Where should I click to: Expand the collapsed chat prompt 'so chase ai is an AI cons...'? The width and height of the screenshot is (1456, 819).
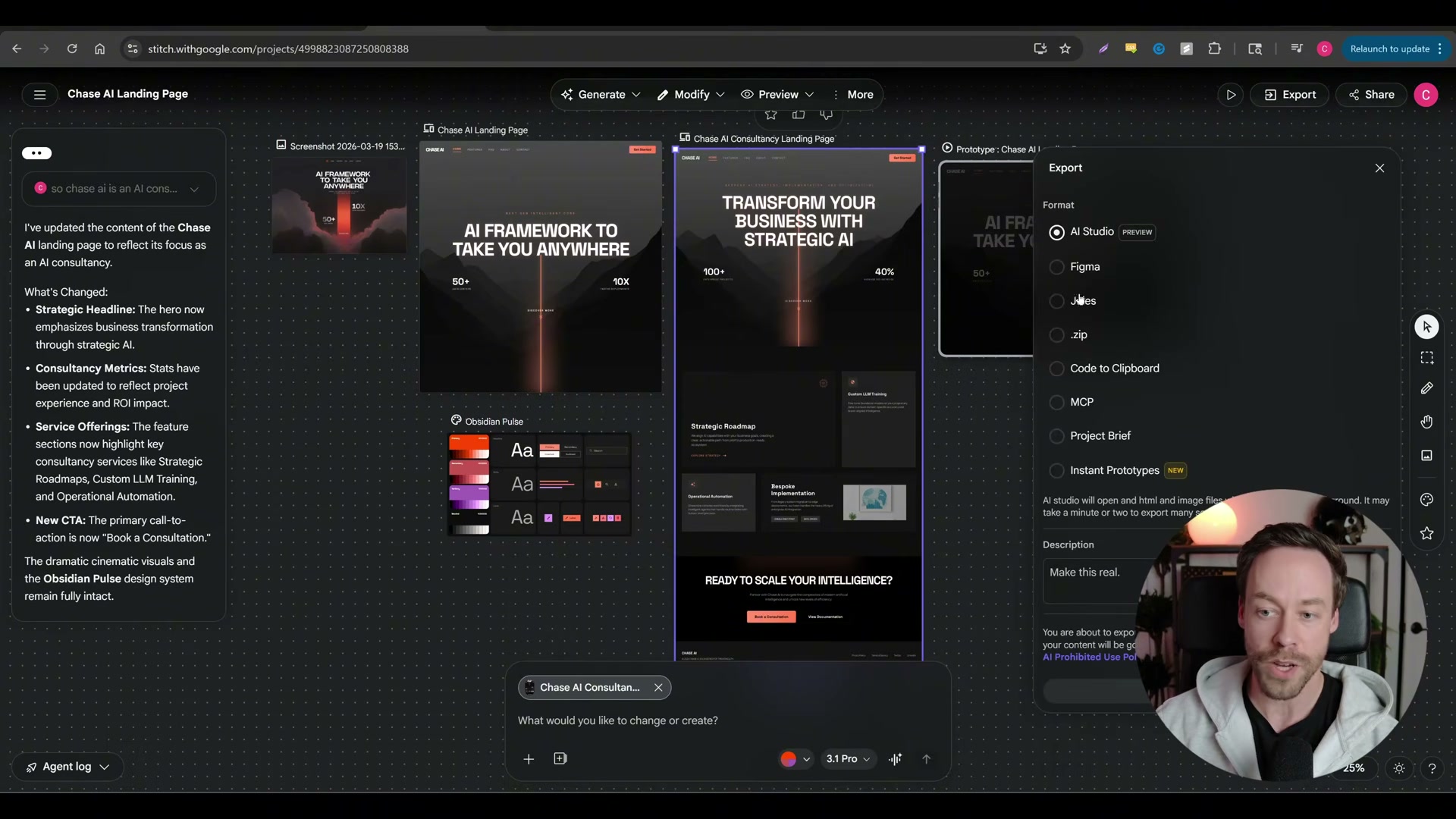pyautogui.click(x=119, y=189)
